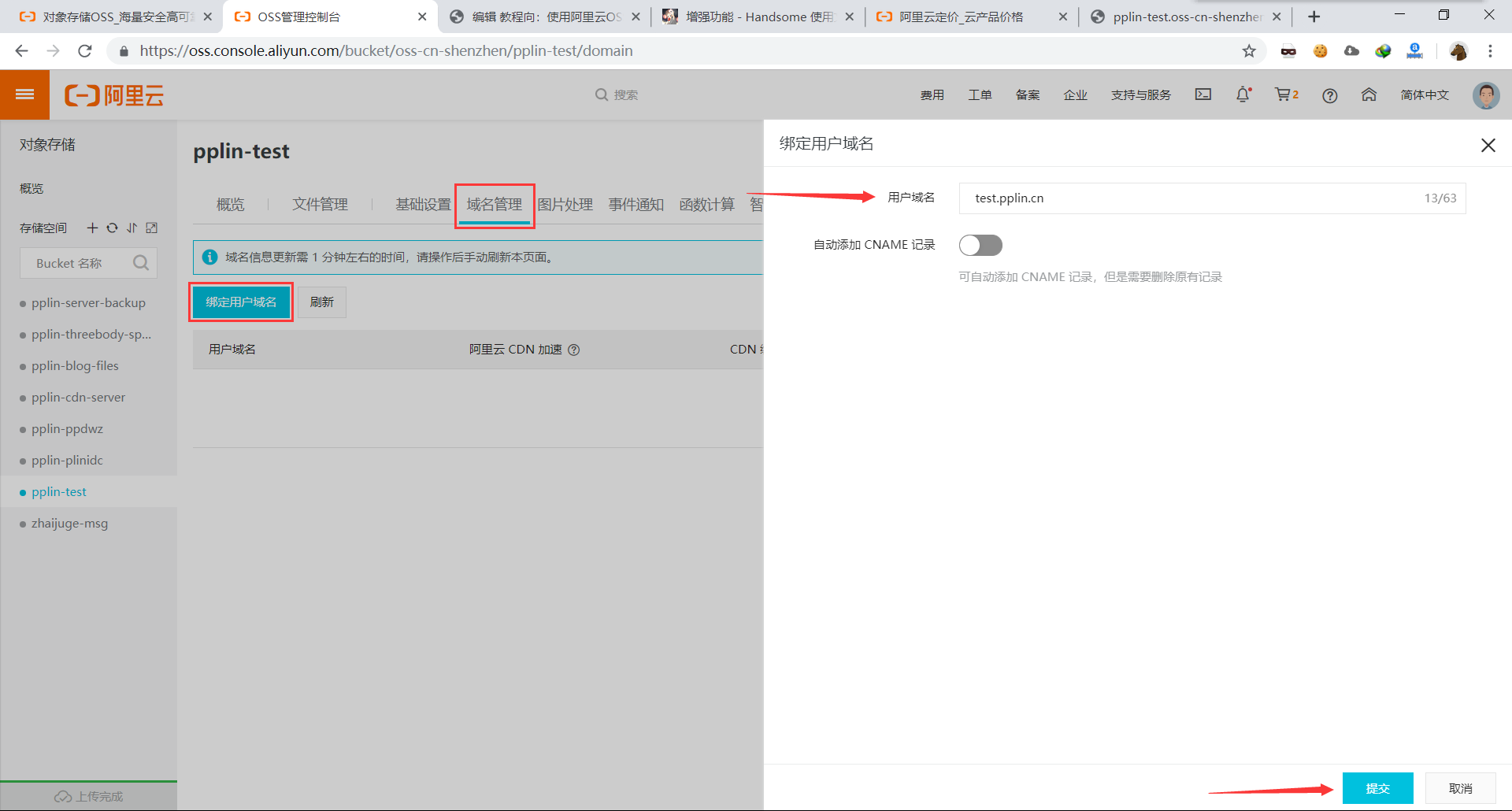
Task: Select the zhaijuge-msg bucket in sidebar
Action: [x=69, y=523]
